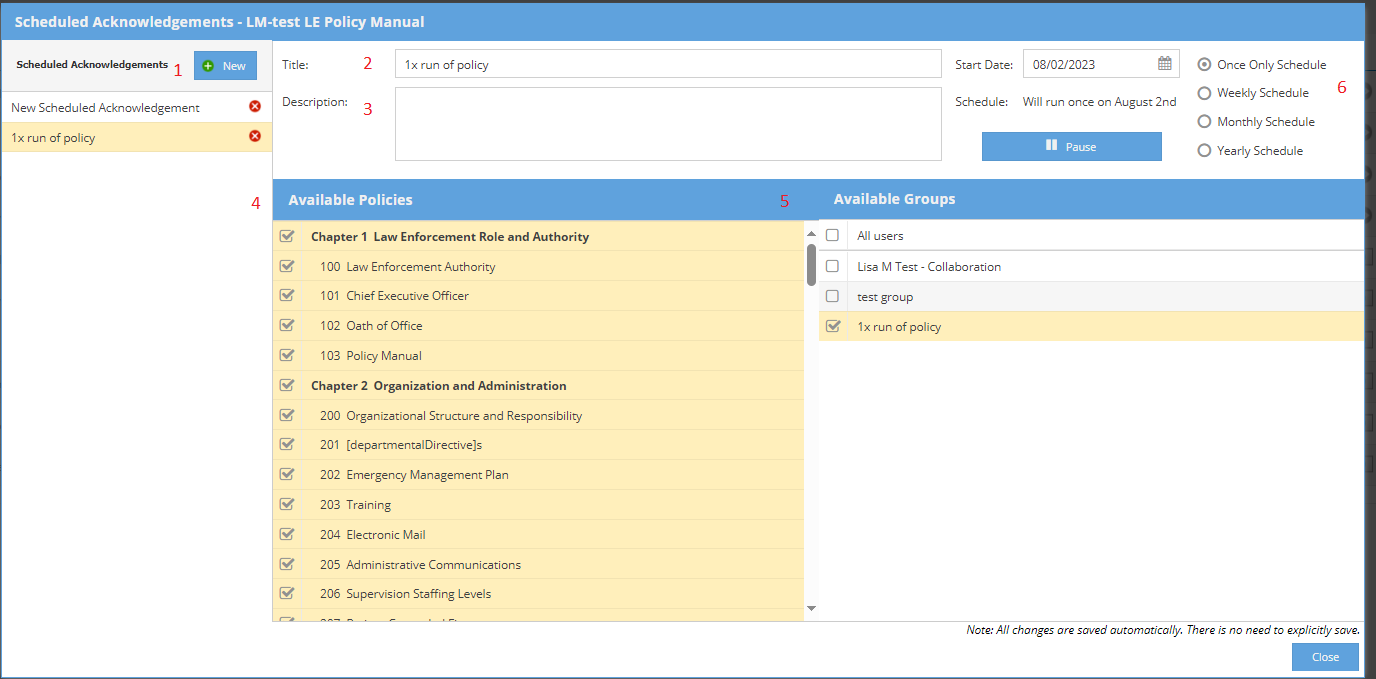Image resolution: width=1376 pixels, height=679 pixels.
Task: Click the Available Policies header
Action: pyautogui.click(x=350, y=200)
